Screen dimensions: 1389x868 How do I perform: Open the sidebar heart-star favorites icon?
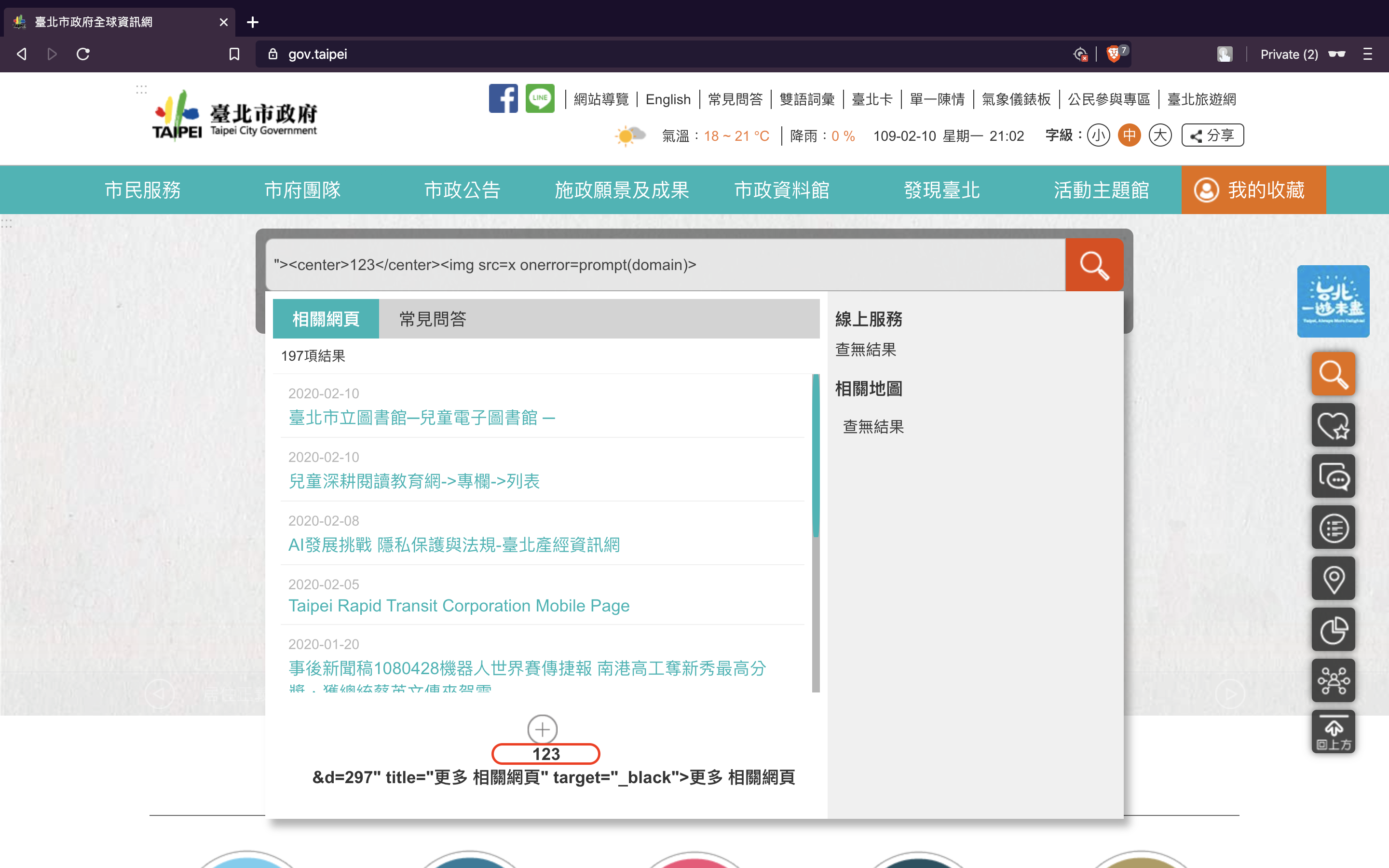[1333, 425]
